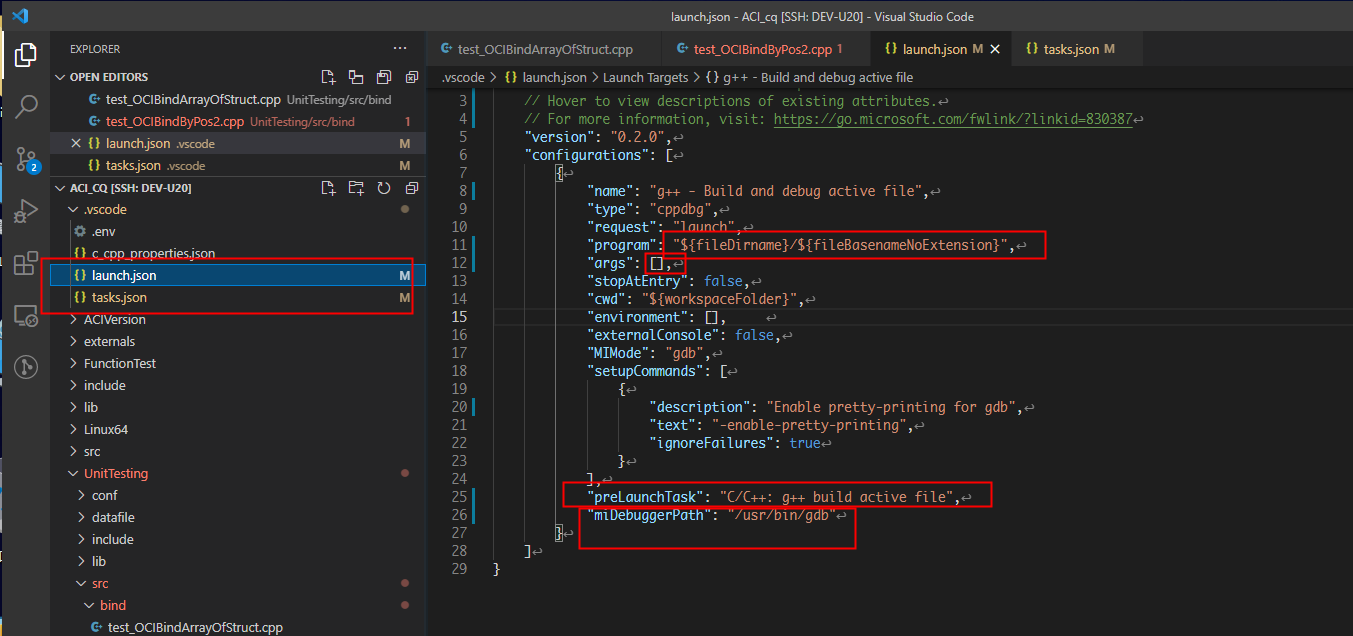Click line number 15 in gutter
Screen dimensions: 1353x636
458,317
